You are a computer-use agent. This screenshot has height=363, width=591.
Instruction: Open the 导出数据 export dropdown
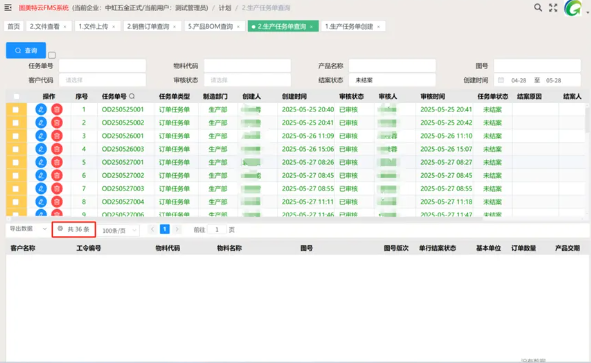[28, 229]
